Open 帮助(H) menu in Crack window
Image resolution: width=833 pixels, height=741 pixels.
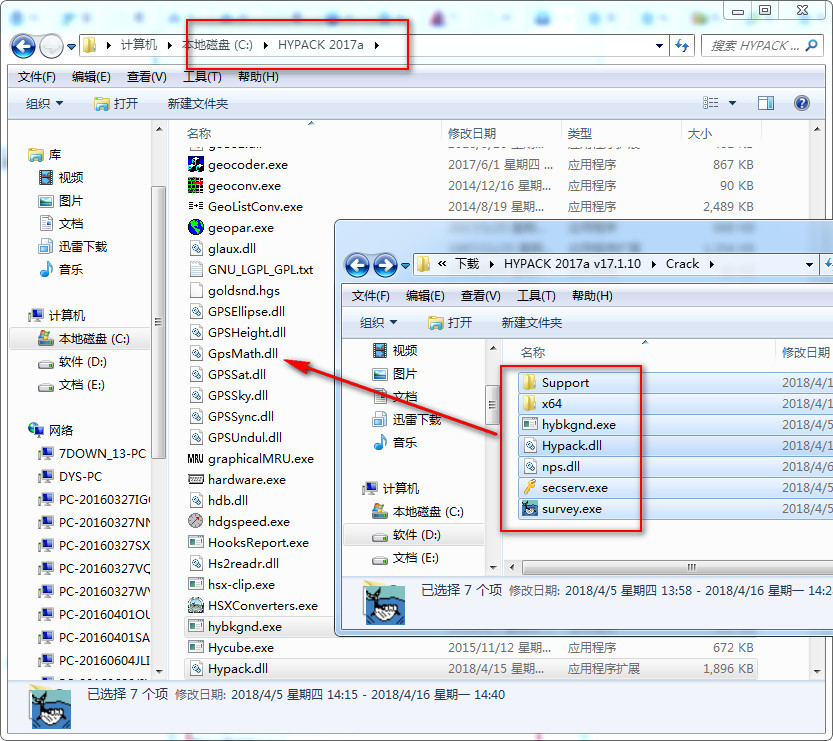point(592,296)
